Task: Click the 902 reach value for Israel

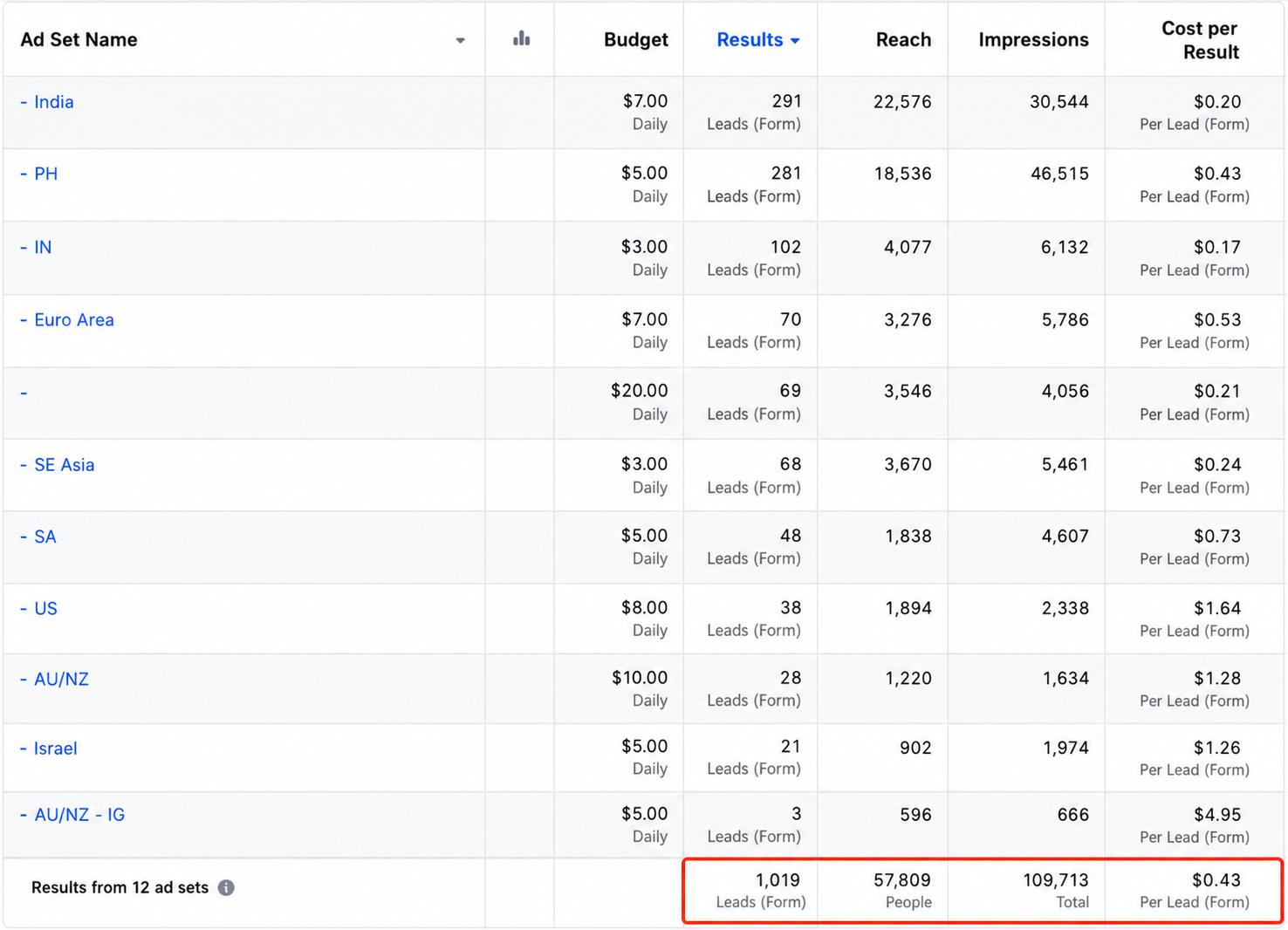Action: (x=915, y=748)
